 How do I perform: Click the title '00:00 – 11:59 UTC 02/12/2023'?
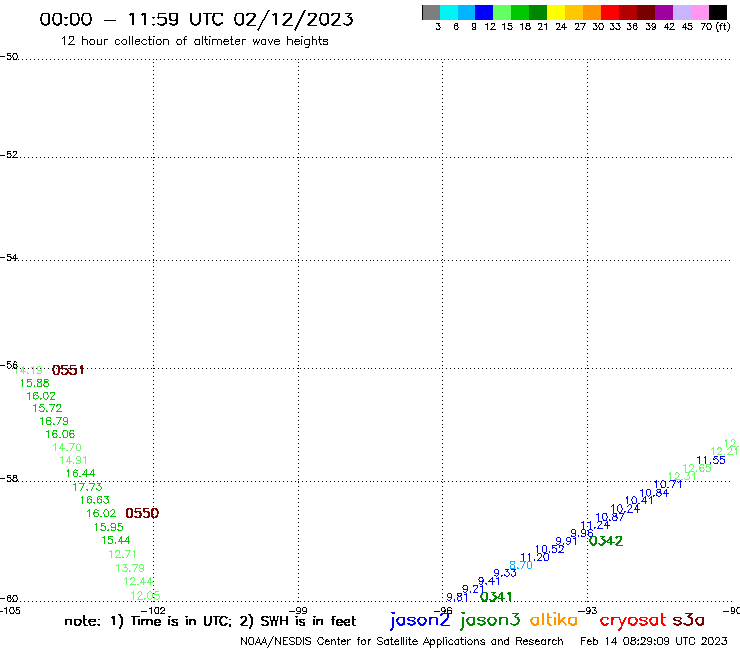(x=196, y=19)
